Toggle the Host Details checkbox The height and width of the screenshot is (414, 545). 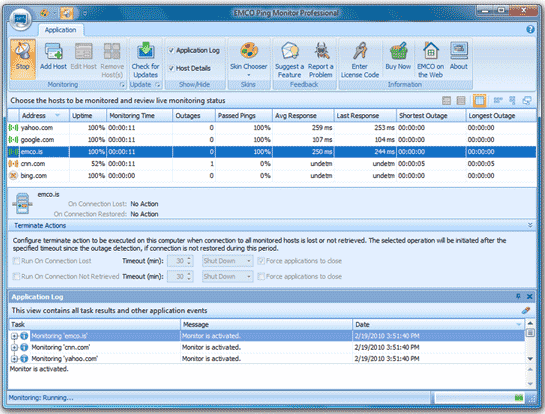click(171, 68)
